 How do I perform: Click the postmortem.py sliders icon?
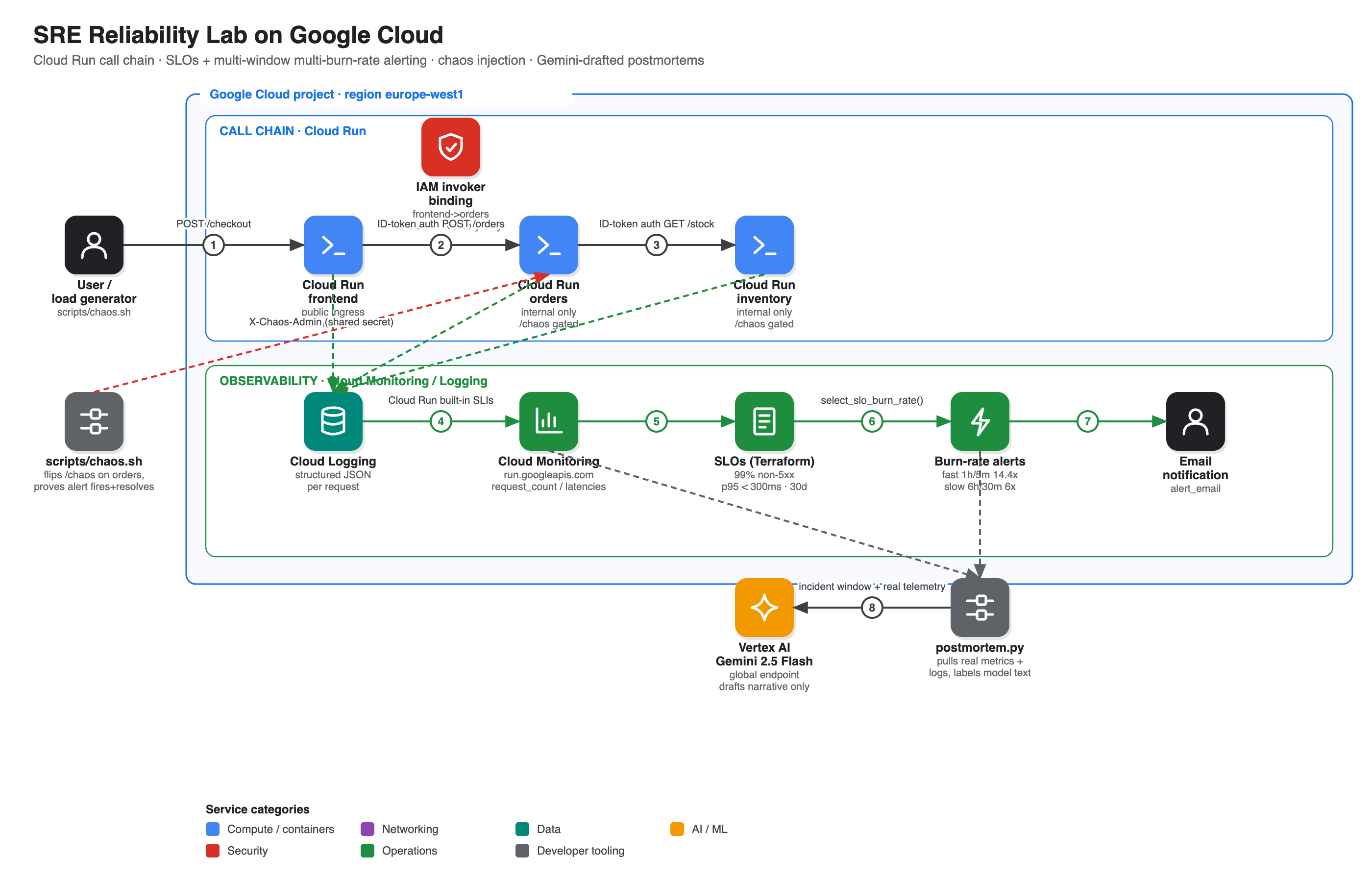pyautogui.click(x=980, y=607)
